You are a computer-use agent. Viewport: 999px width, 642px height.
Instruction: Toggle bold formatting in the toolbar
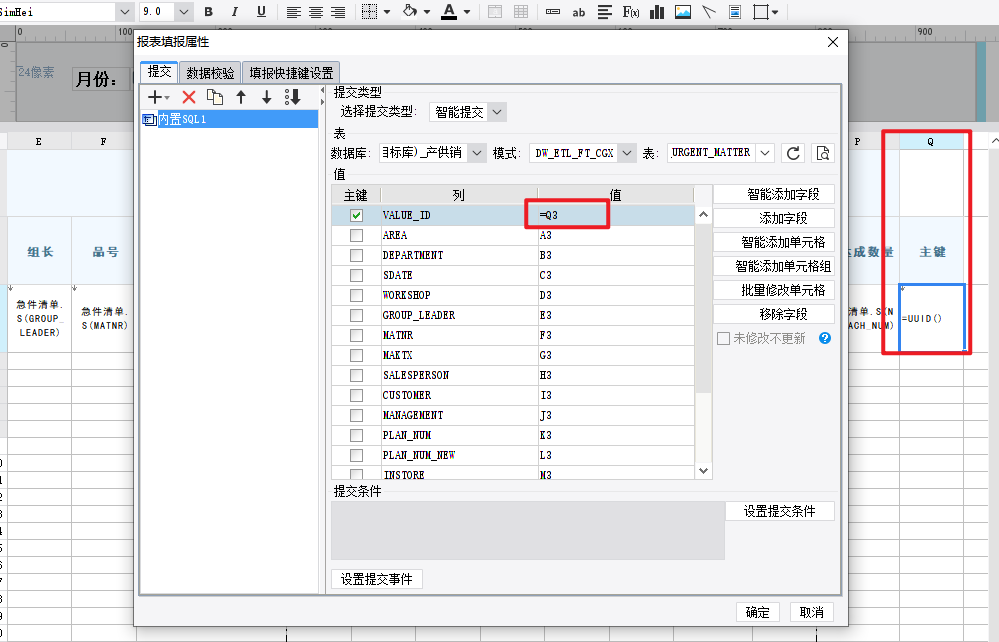click(208, 11)
